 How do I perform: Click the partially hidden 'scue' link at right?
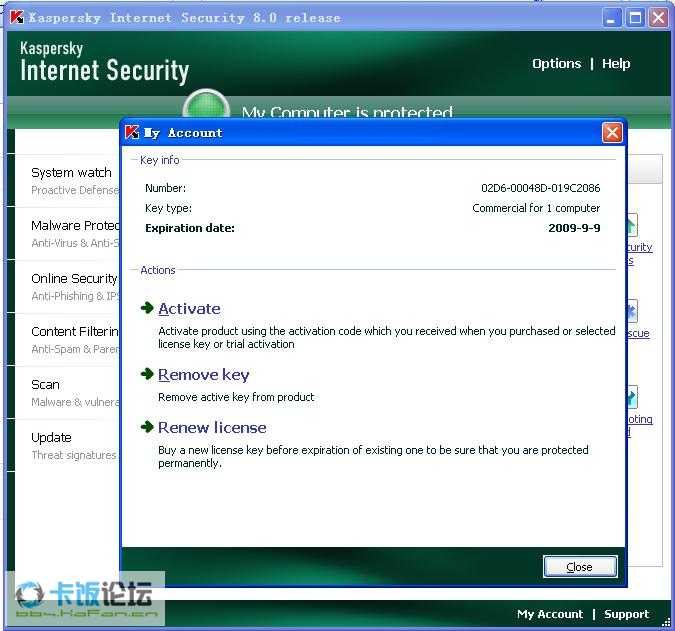click(x=638, y=333)
